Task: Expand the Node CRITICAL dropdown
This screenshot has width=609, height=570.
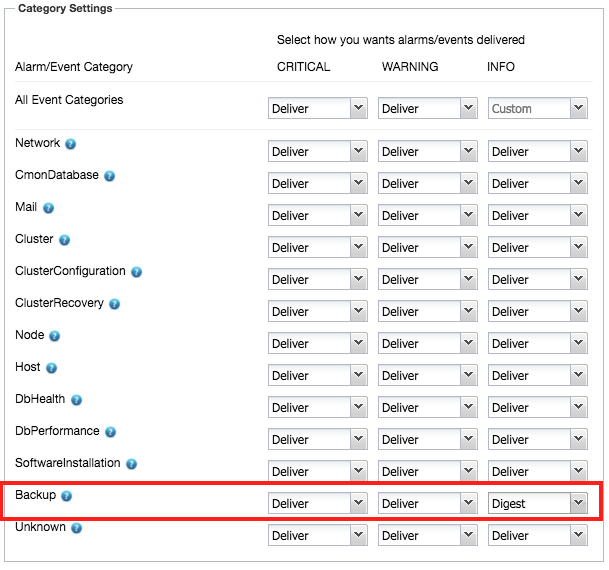Action: pos(318,343)
